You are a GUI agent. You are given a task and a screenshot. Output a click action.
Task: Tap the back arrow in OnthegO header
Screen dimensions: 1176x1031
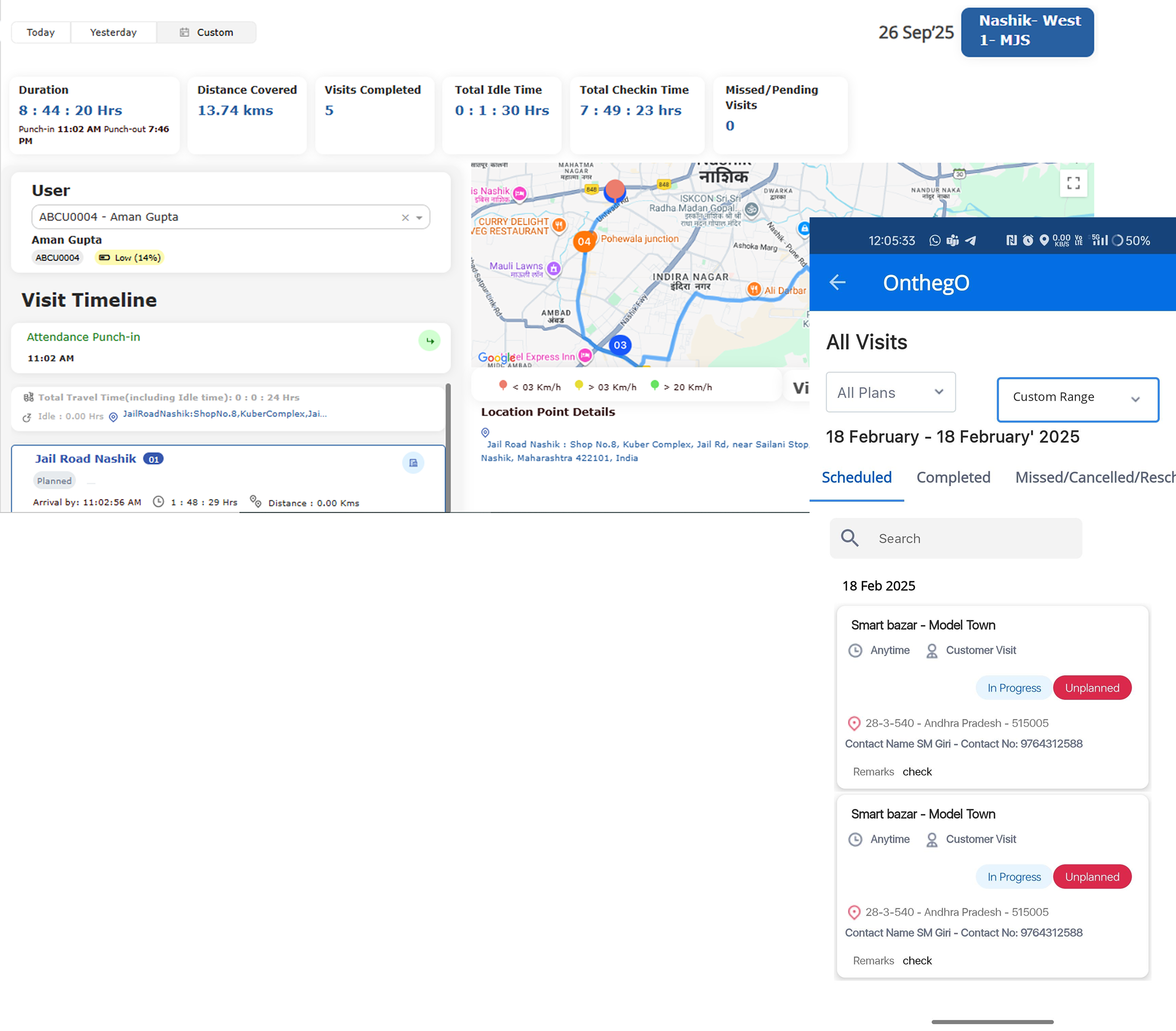point(837,282)
